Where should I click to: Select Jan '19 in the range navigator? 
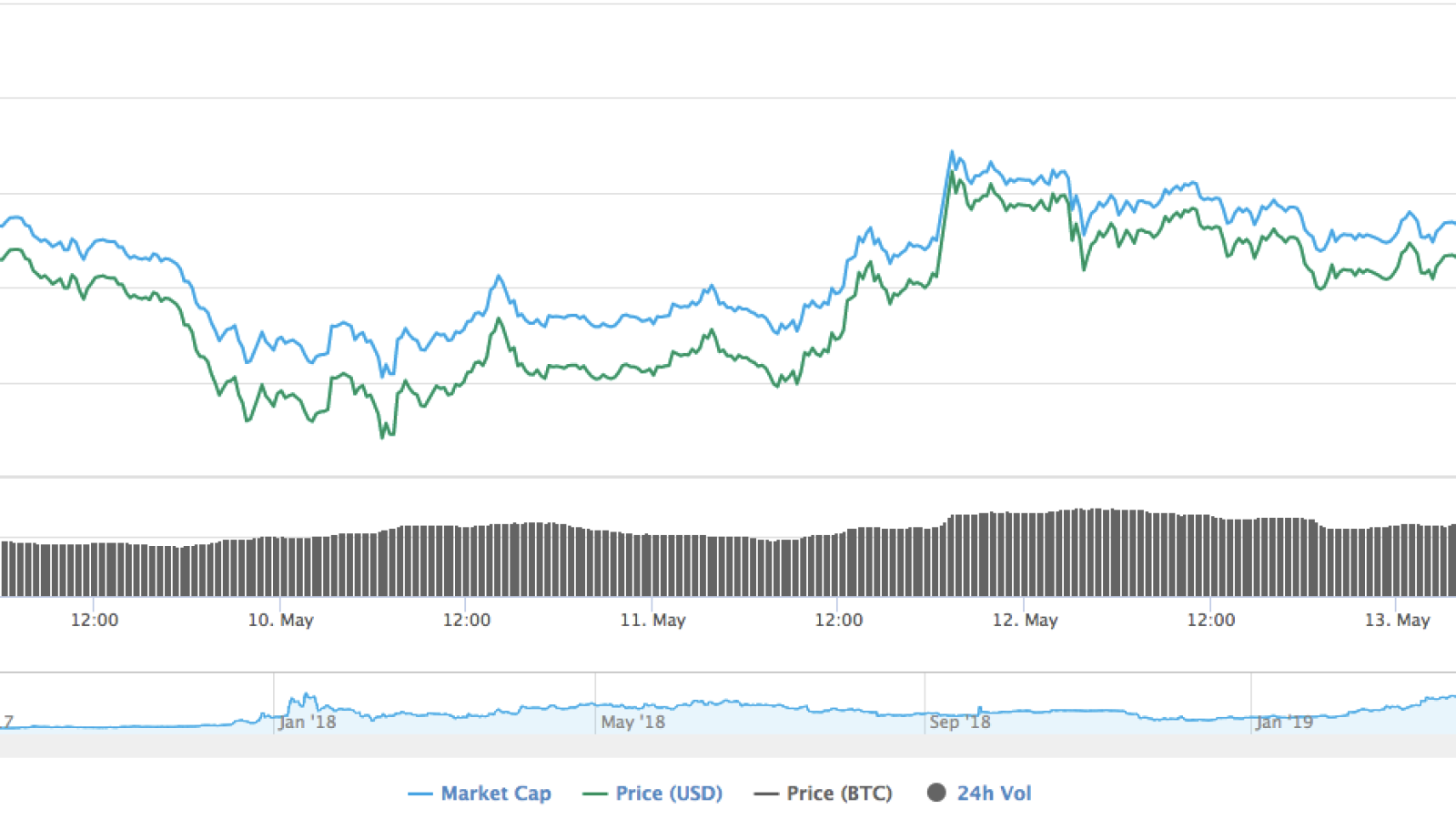coord(1284,722)
